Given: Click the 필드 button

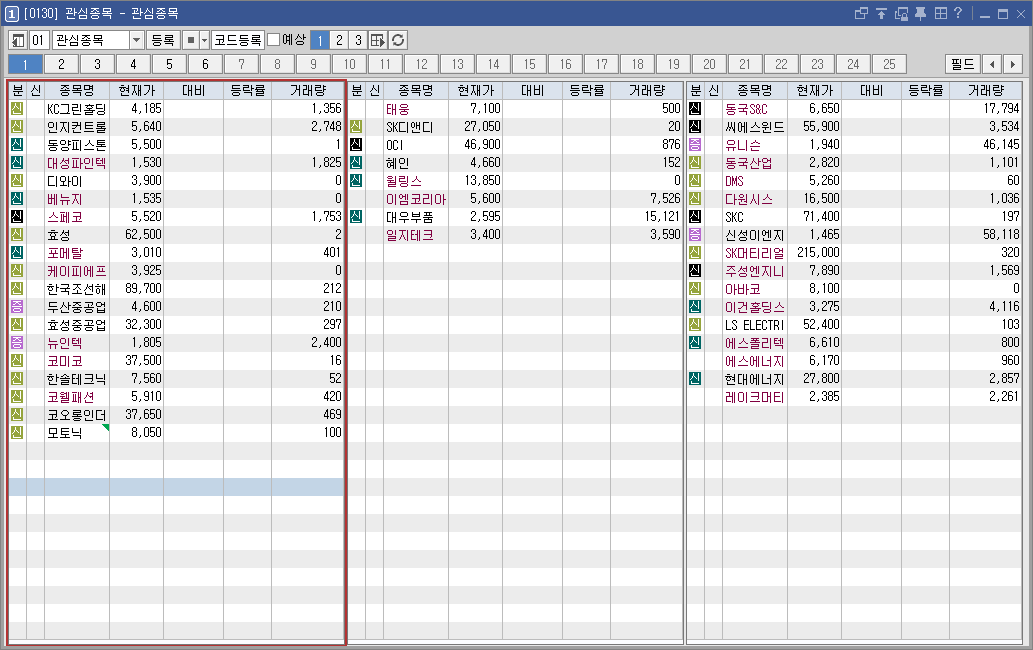Looking at the screenshot, I should click(x=963, y=64).
